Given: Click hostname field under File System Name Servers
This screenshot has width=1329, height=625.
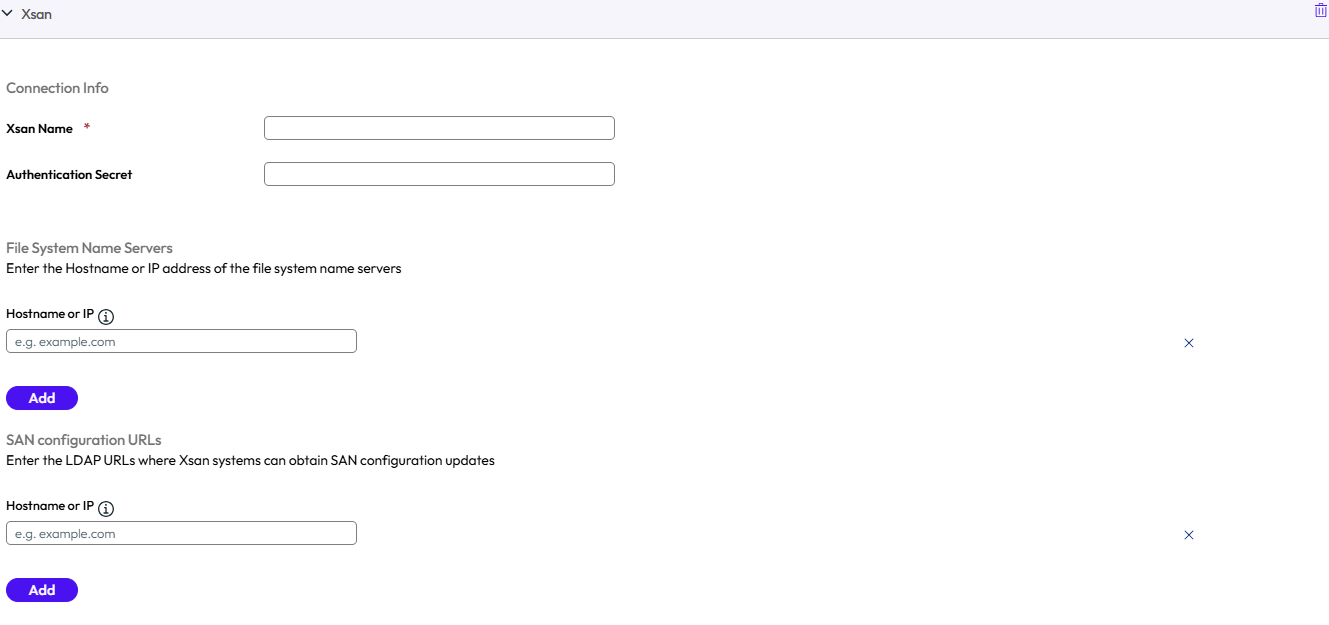Looking at the screenshot, I should 181,342.
